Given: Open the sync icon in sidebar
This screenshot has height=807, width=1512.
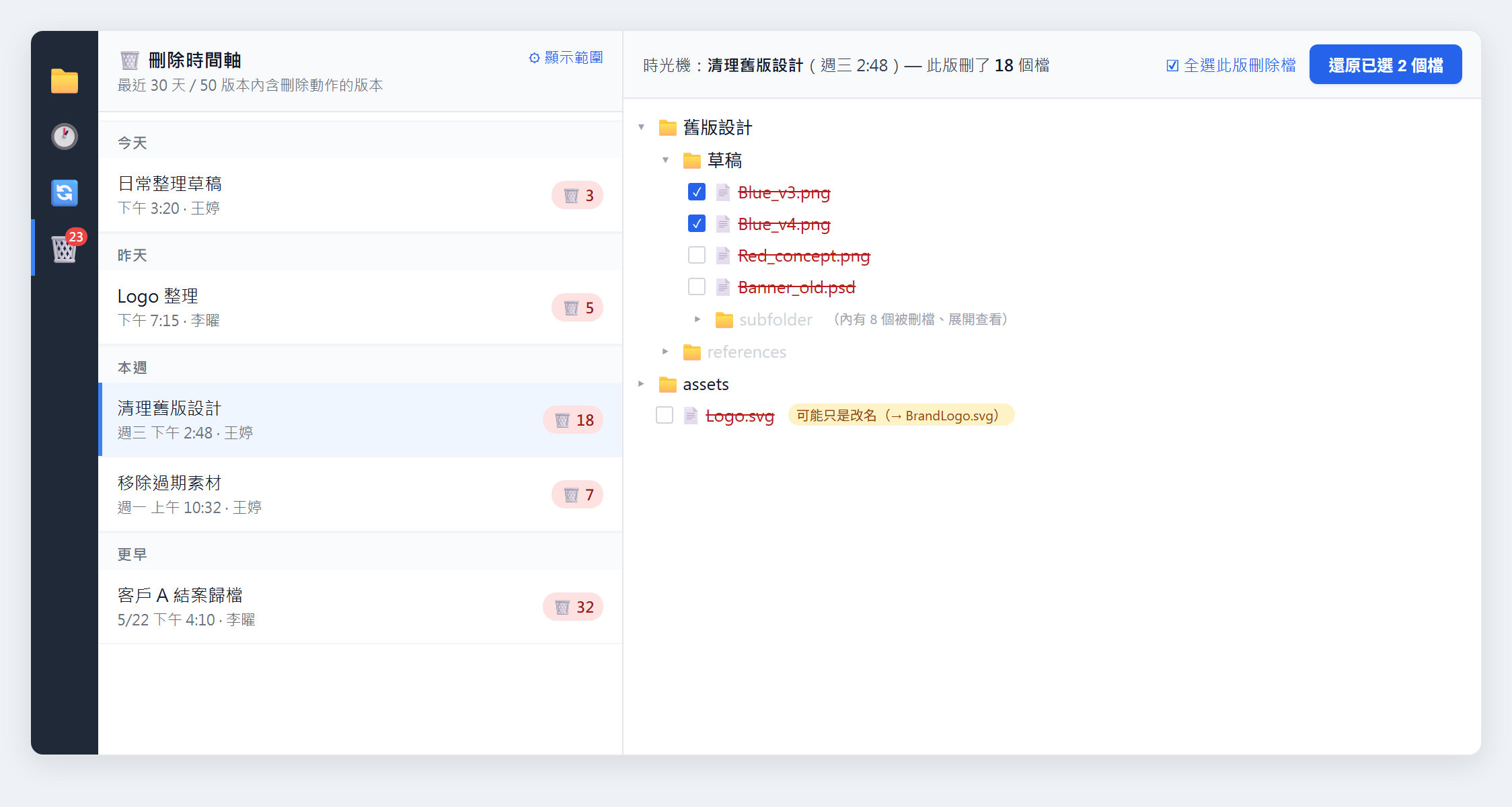Looking at the screenshot, I should click(x=65, y=193).
